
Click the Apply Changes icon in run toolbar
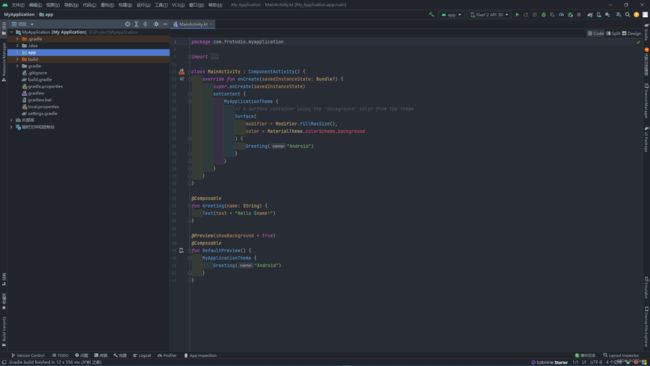tap(526, 15)
